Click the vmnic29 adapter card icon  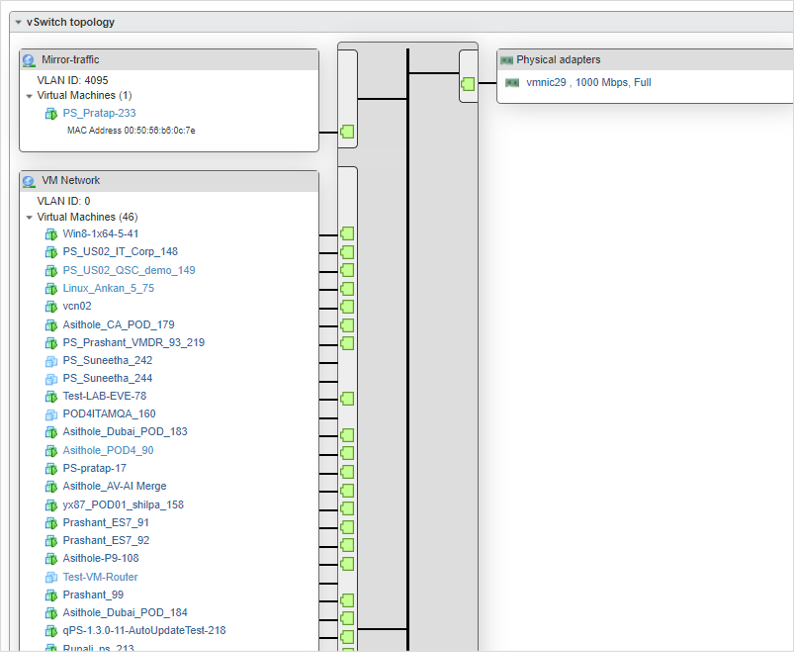512,83
